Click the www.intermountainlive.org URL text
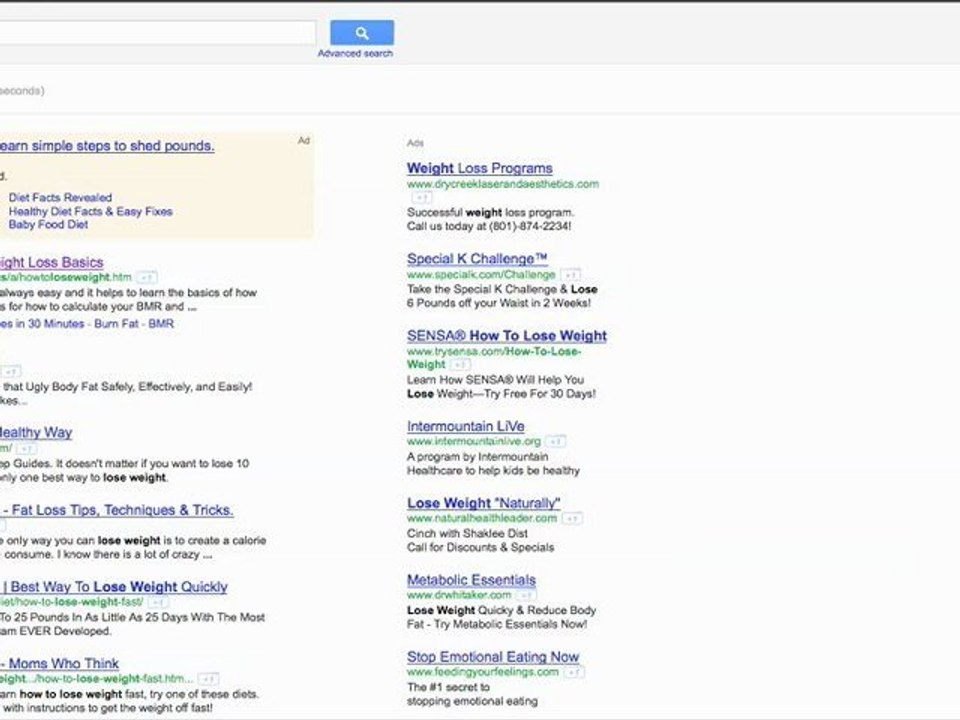This screenshot has width=960, height=720. point(474,441)
